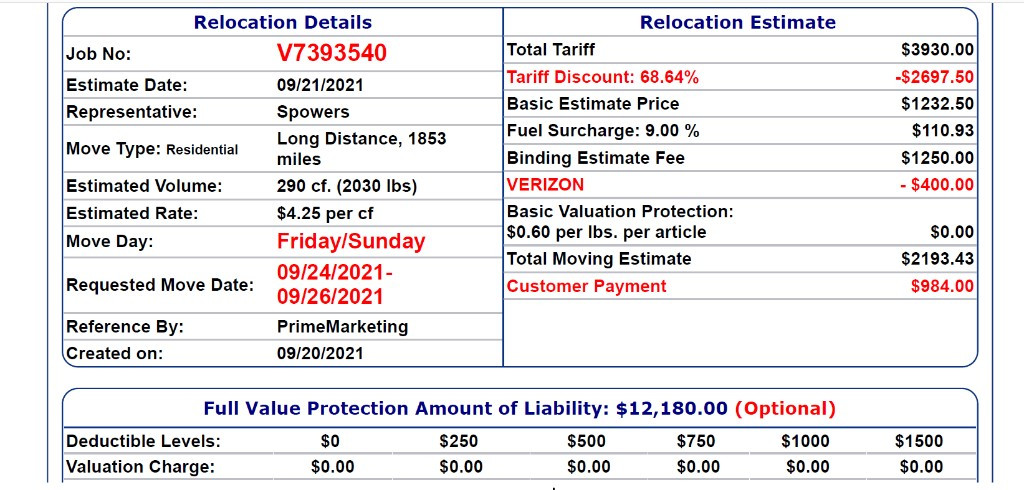This screenshot has width=1024, height=490.
Task: Click the representative name Spowers
Action: pos(313,112)
